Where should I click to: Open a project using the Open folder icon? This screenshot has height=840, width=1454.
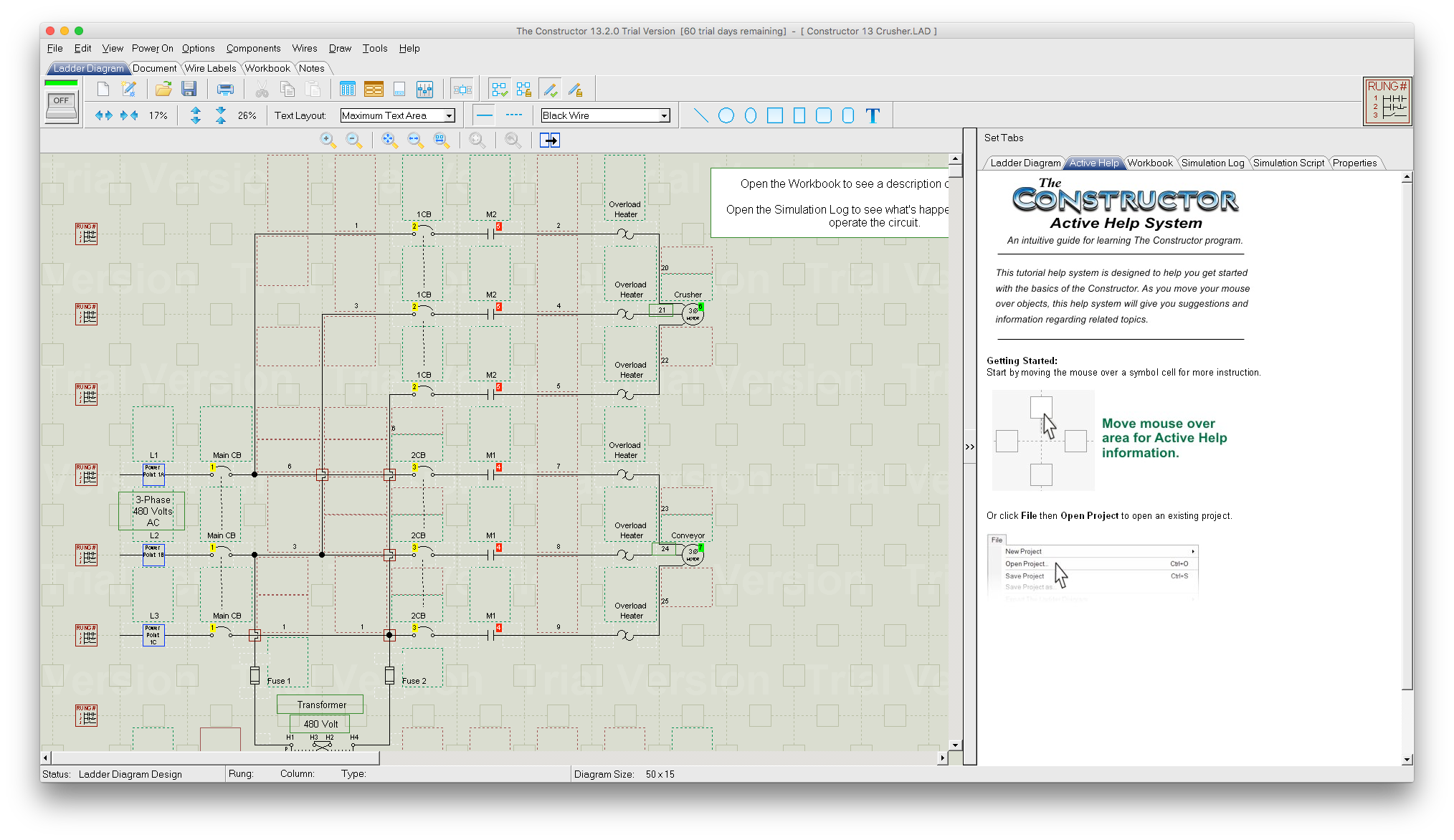[x=163, y=88]
